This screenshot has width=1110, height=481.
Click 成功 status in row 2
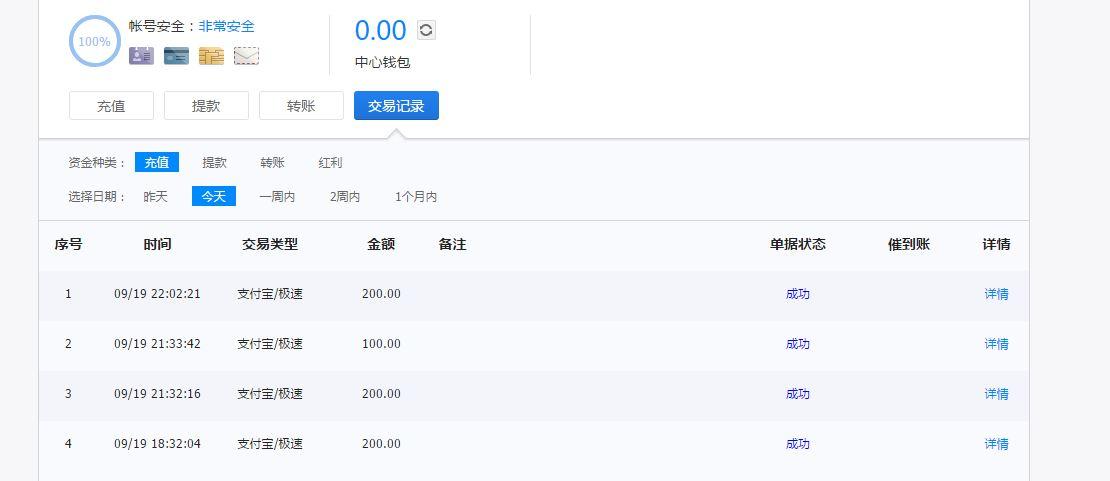798,344
